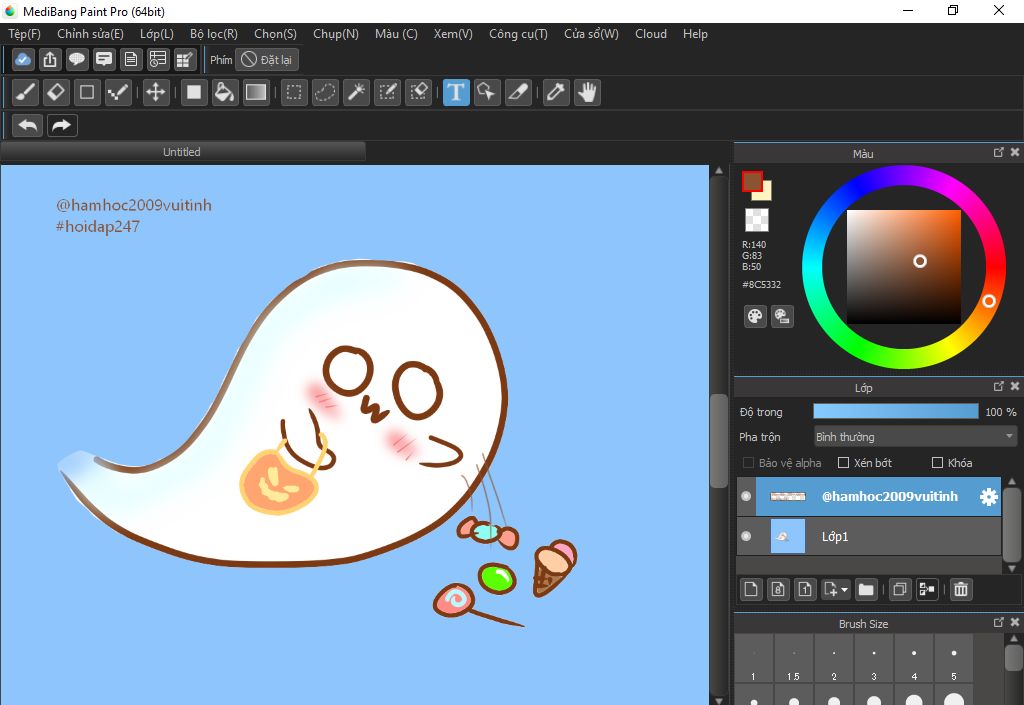Hide the Lớp1 layer

[x=746, y=536]
